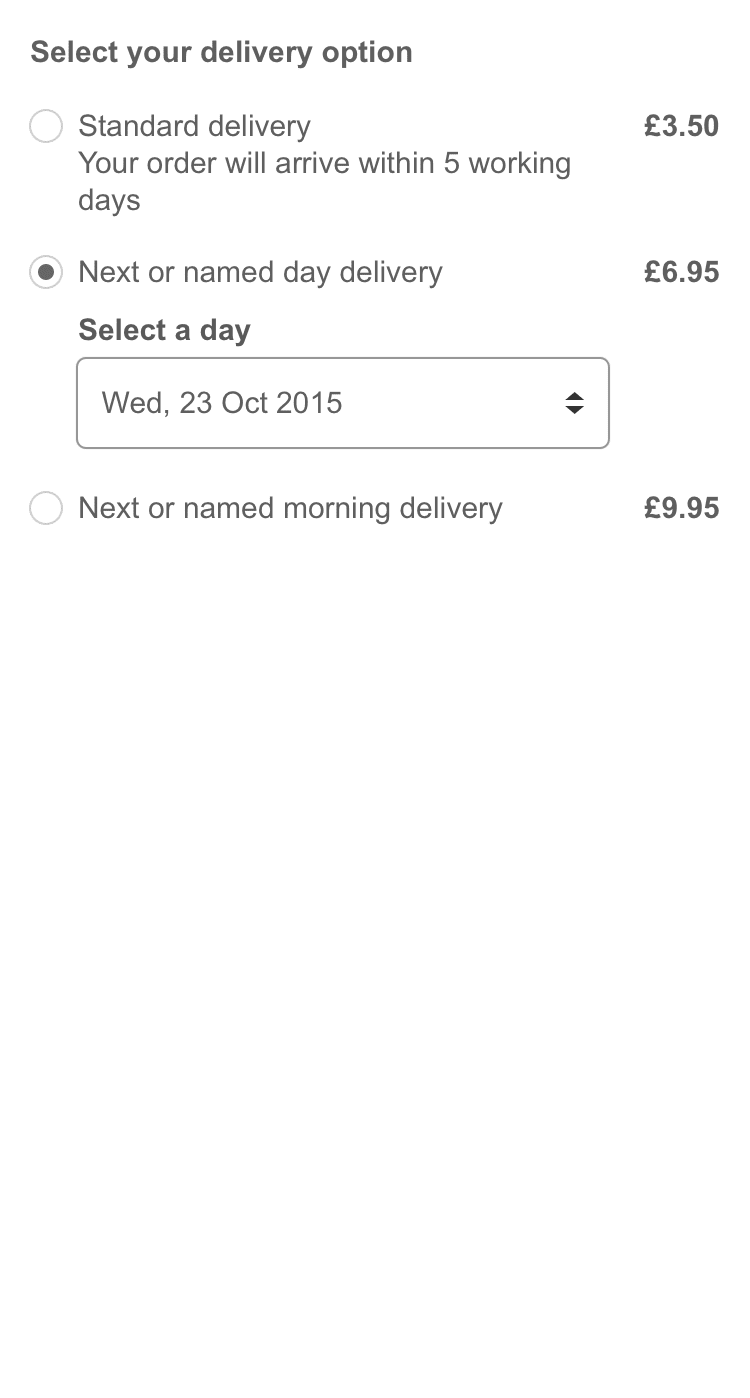Click the up-down arrows icon in day selector
750x1398 pixels.
click(574, 403)
